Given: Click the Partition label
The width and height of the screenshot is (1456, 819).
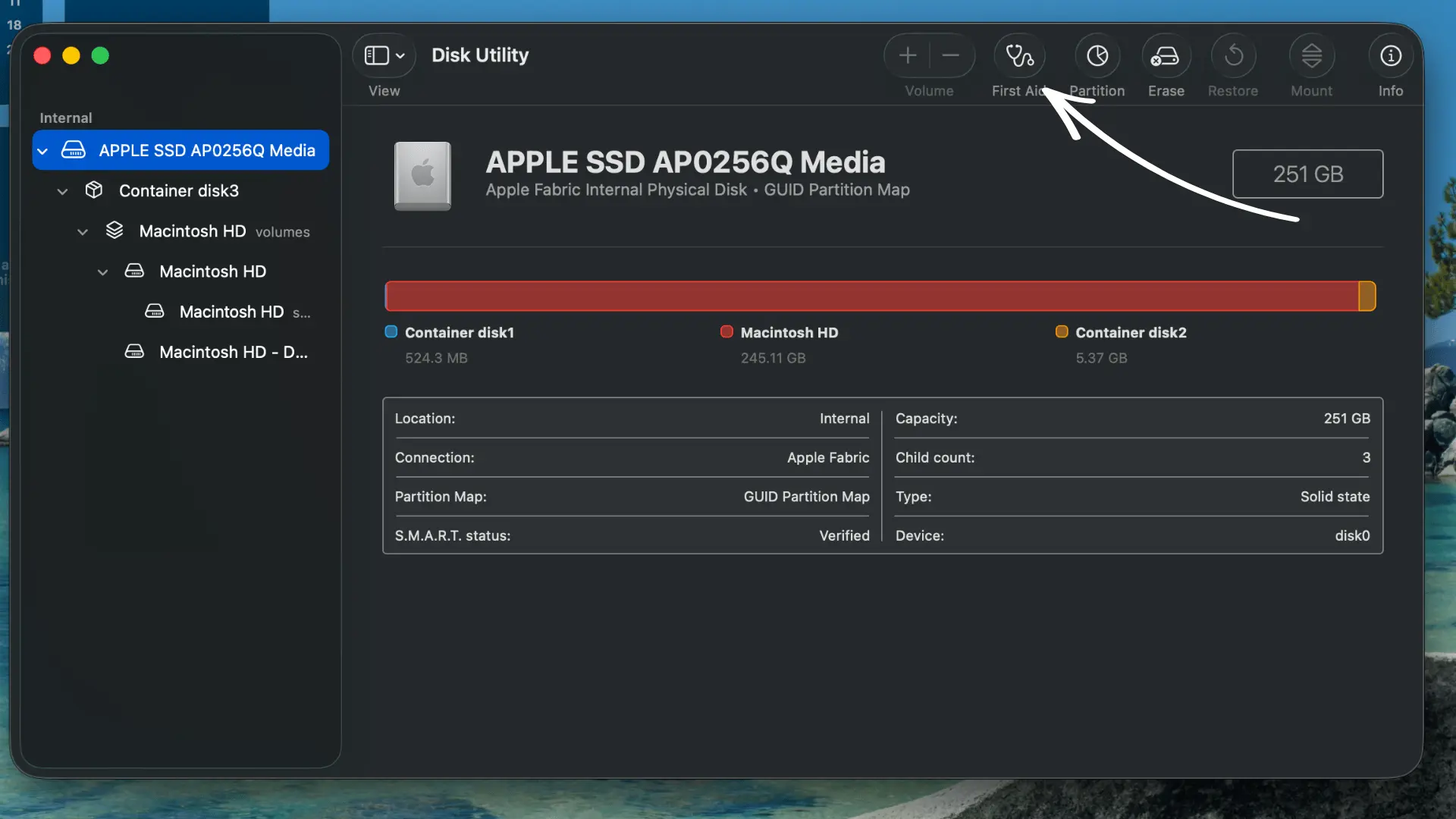Looking at the screenshot, I should click(x=1097, y=90).
